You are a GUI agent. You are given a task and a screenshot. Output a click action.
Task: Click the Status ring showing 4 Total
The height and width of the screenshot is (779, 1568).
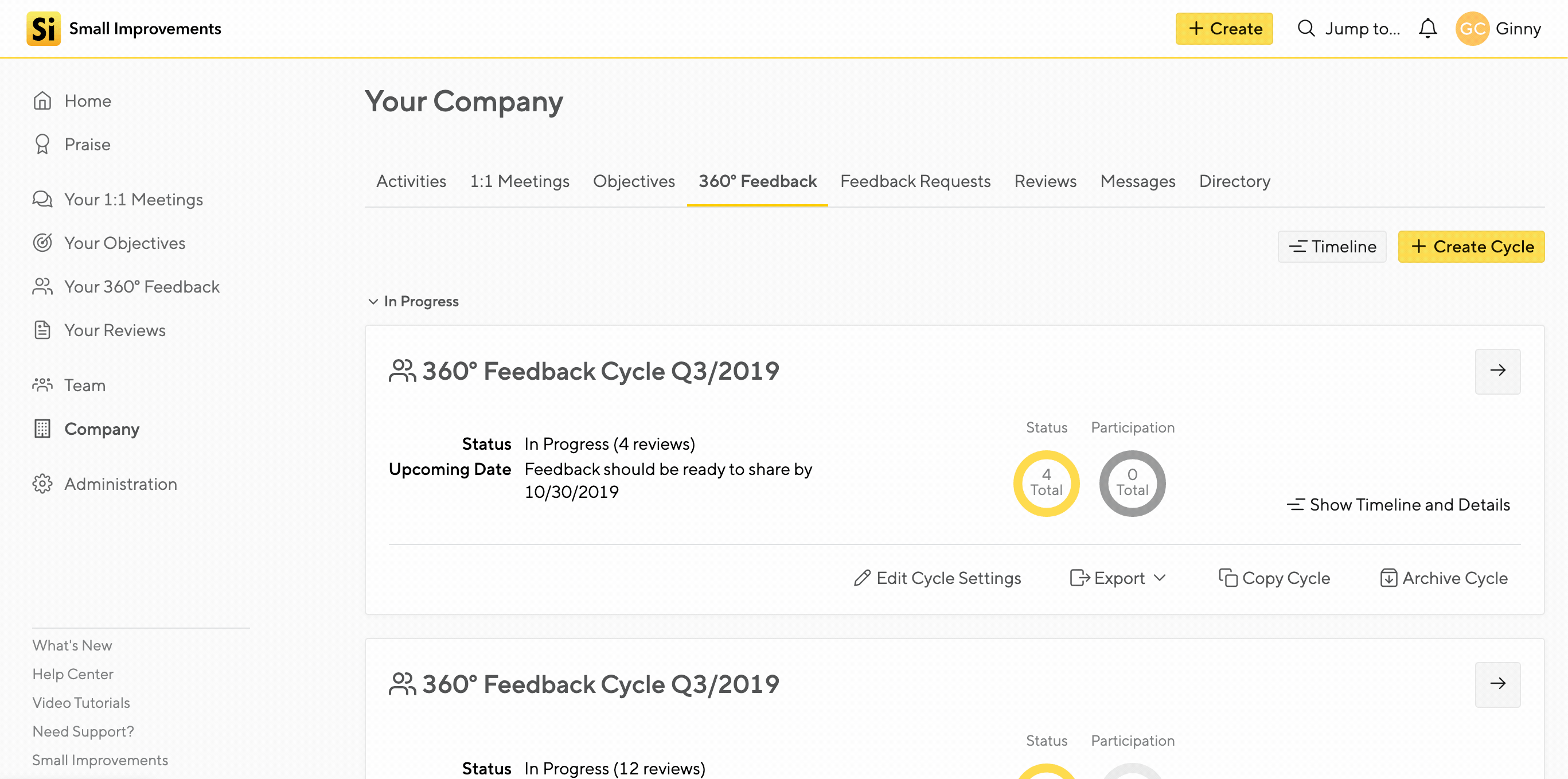[1046, 483]
